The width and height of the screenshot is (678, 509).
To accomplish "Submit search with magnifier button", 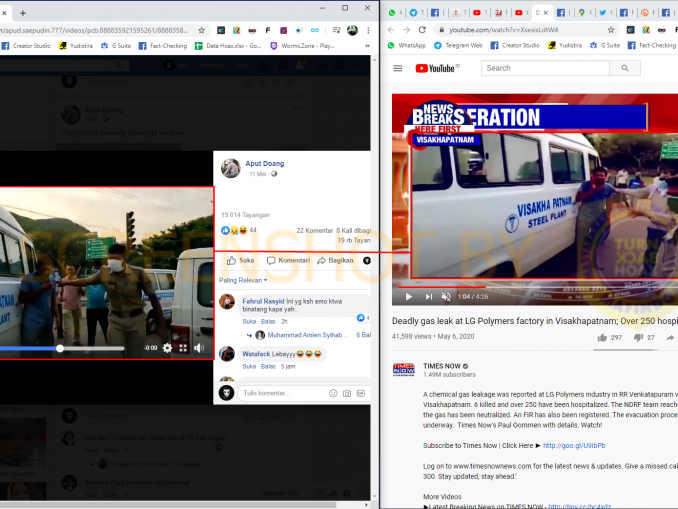I will [x=625, y=68].
